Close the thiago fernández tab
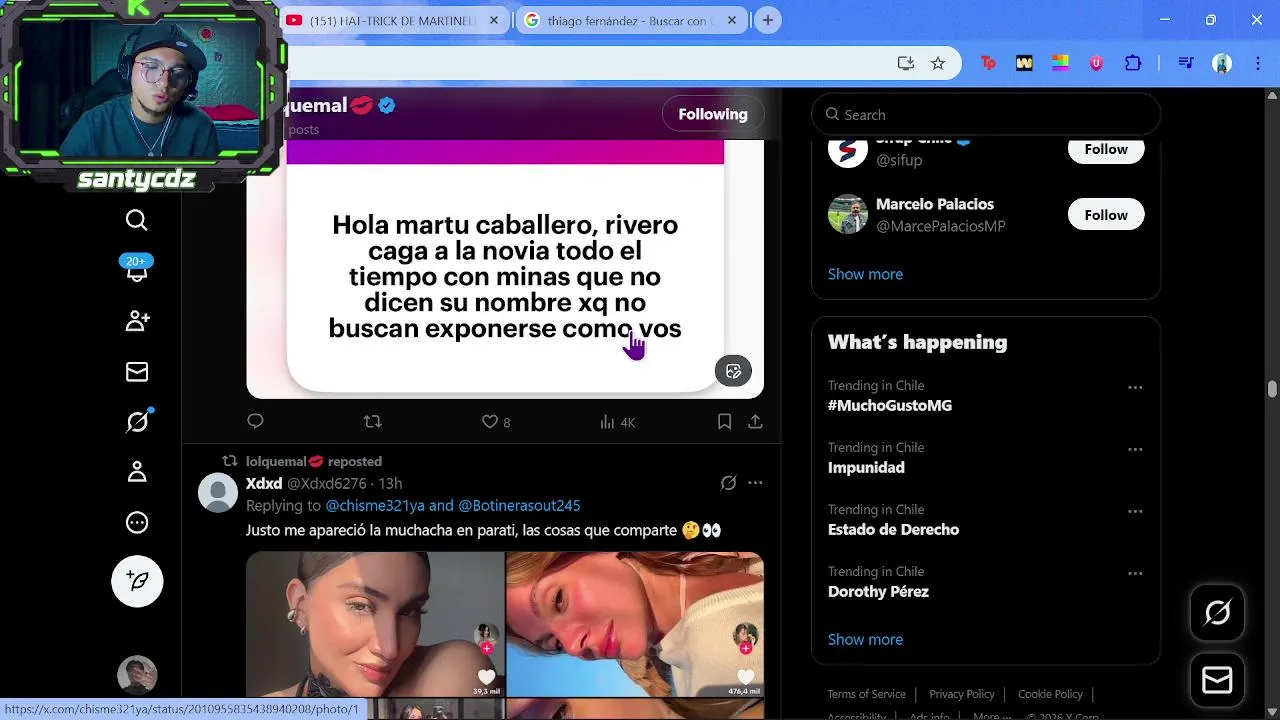Image resolution: width=1280 pixels, height=720 pixels. click(732, 20)
